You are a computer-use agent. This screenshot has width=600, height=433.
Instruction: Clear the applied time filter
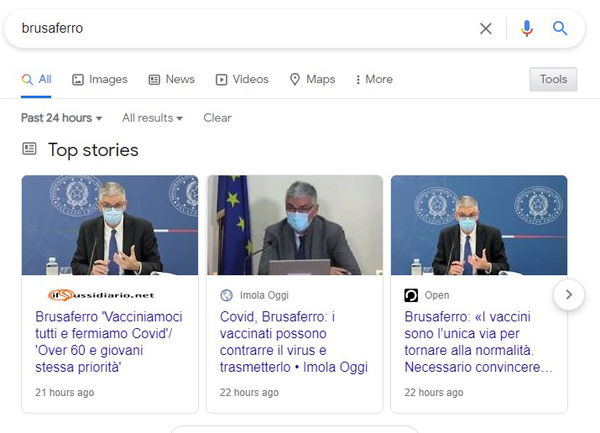coord(217,118)
